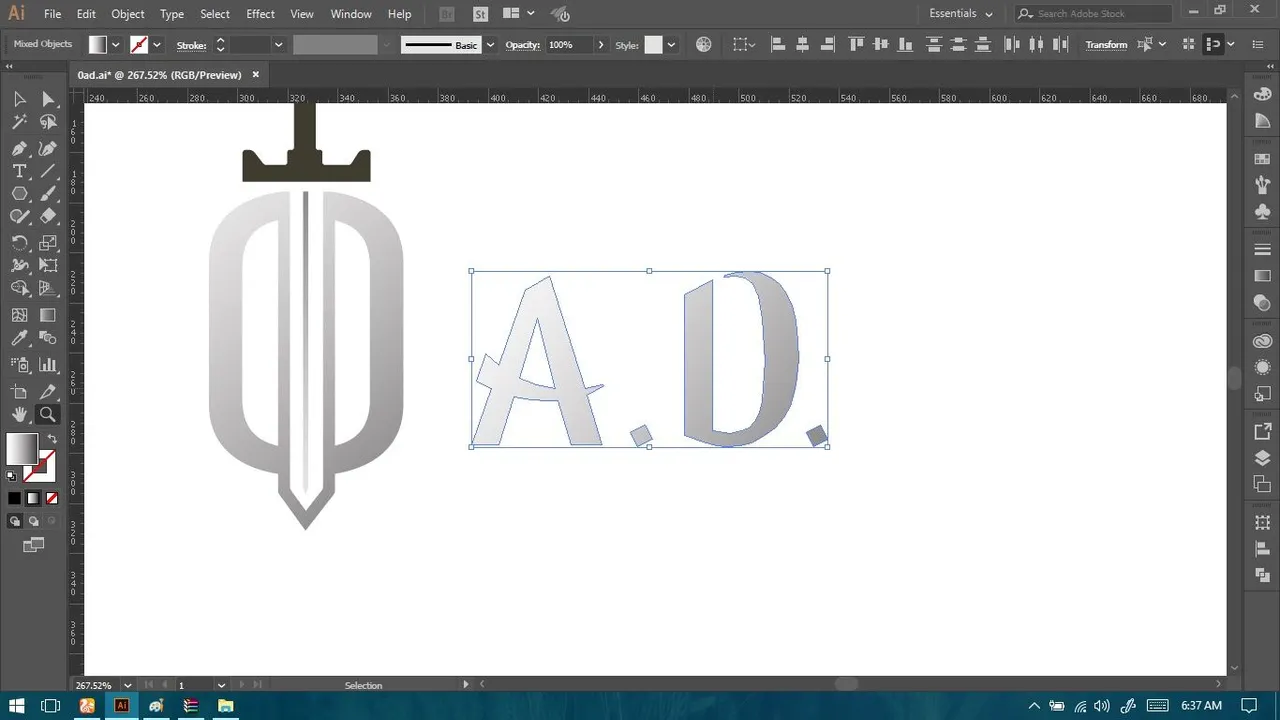1280x720 pixels.
Task: Activate the Zoom tool
Action: tap(48, 415)
